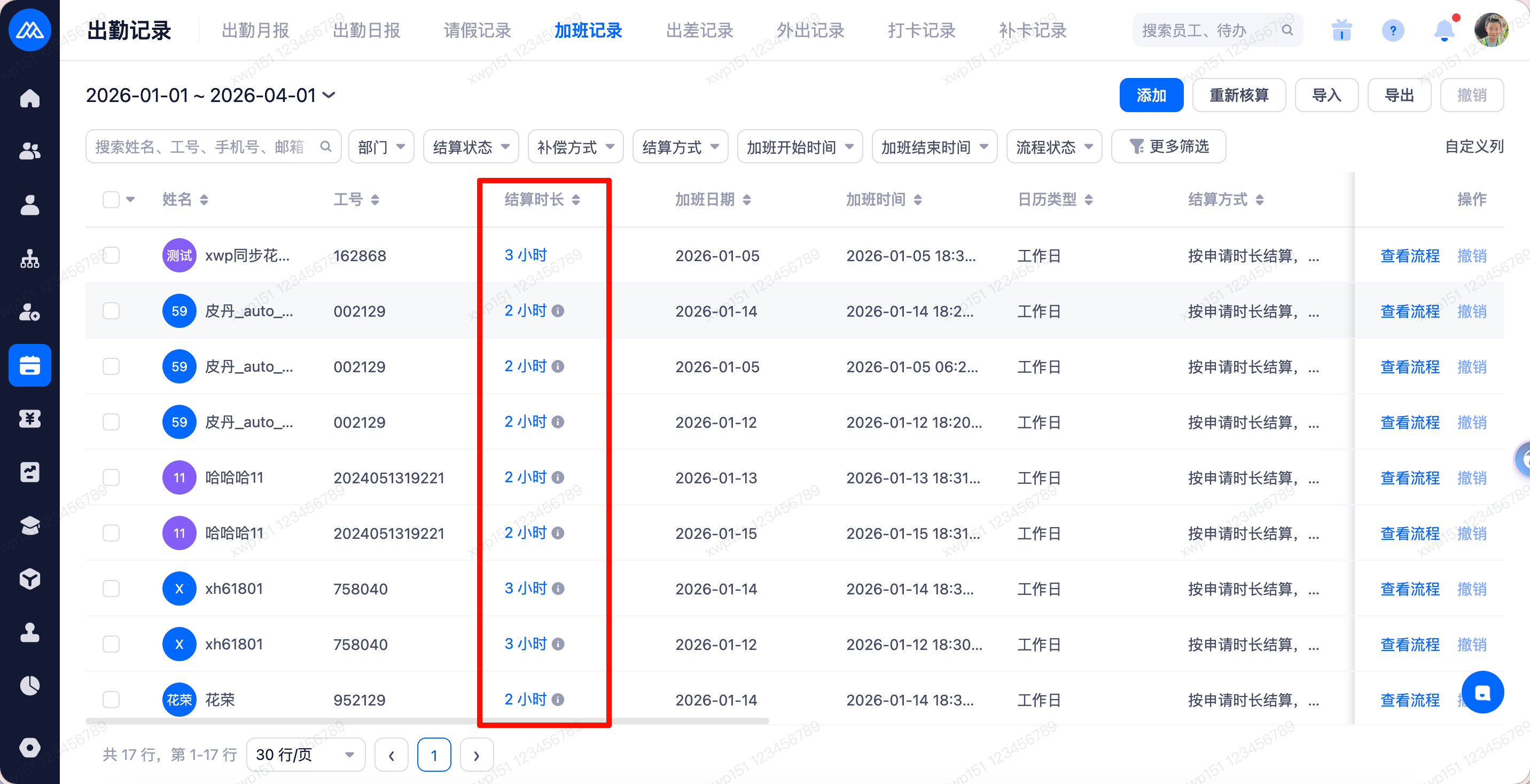The width and height of the screenshot is (1530, 784).
Task: Switch to the 打卡记录 tab
Action: [x=921, y=30]
